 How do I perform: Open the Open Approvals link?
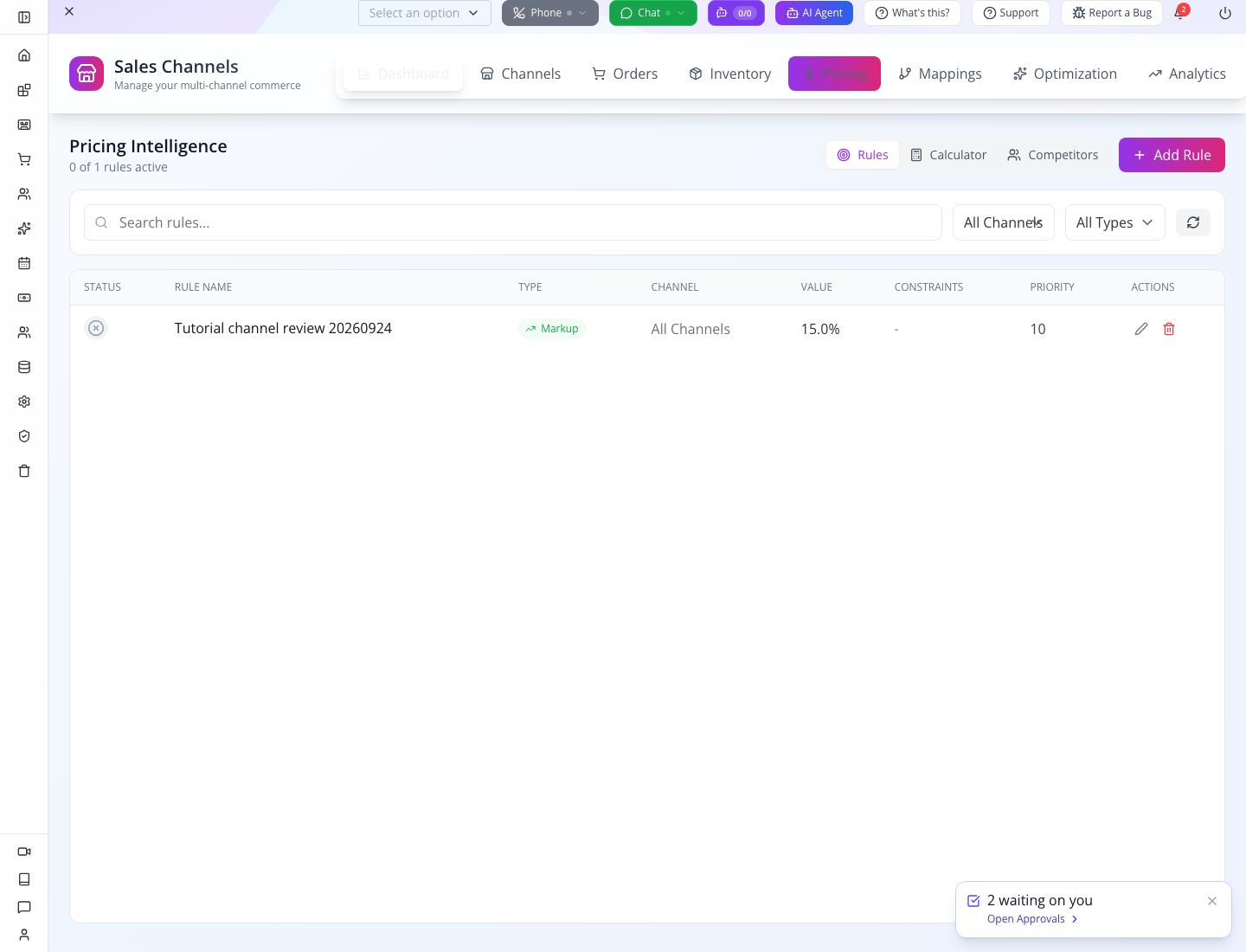(1032, 919)
